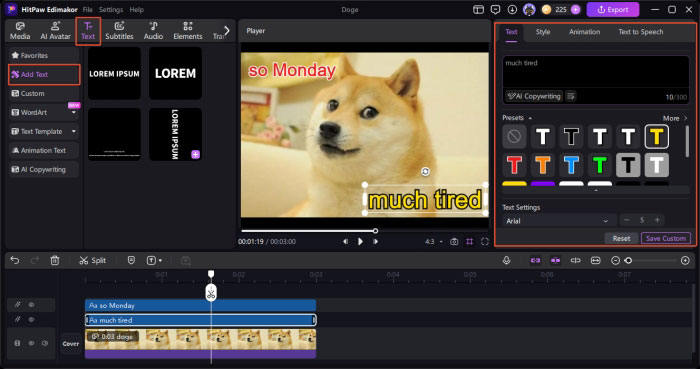Expand the WordArt category
700x369 pixels.
point(74,112)
